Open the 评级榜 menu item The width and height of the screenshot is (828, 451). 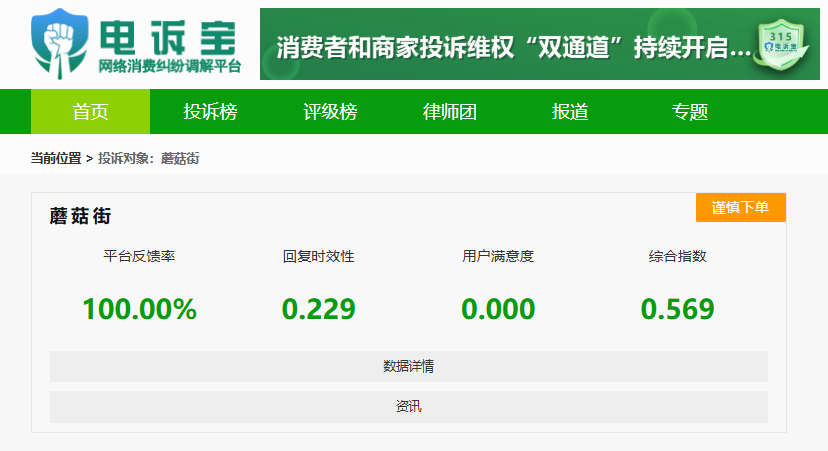pyautogui.click(x=330, y=111)
